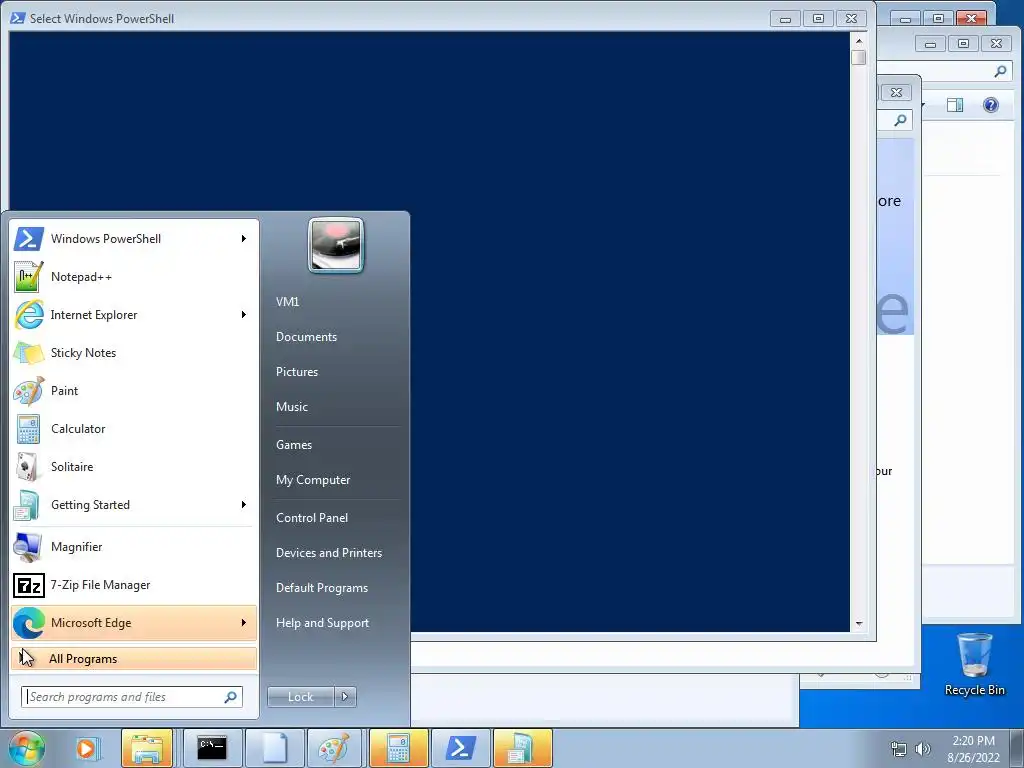Open Getting Started entry
This screenshot has height=768, width=1024.
click(134, 505)
